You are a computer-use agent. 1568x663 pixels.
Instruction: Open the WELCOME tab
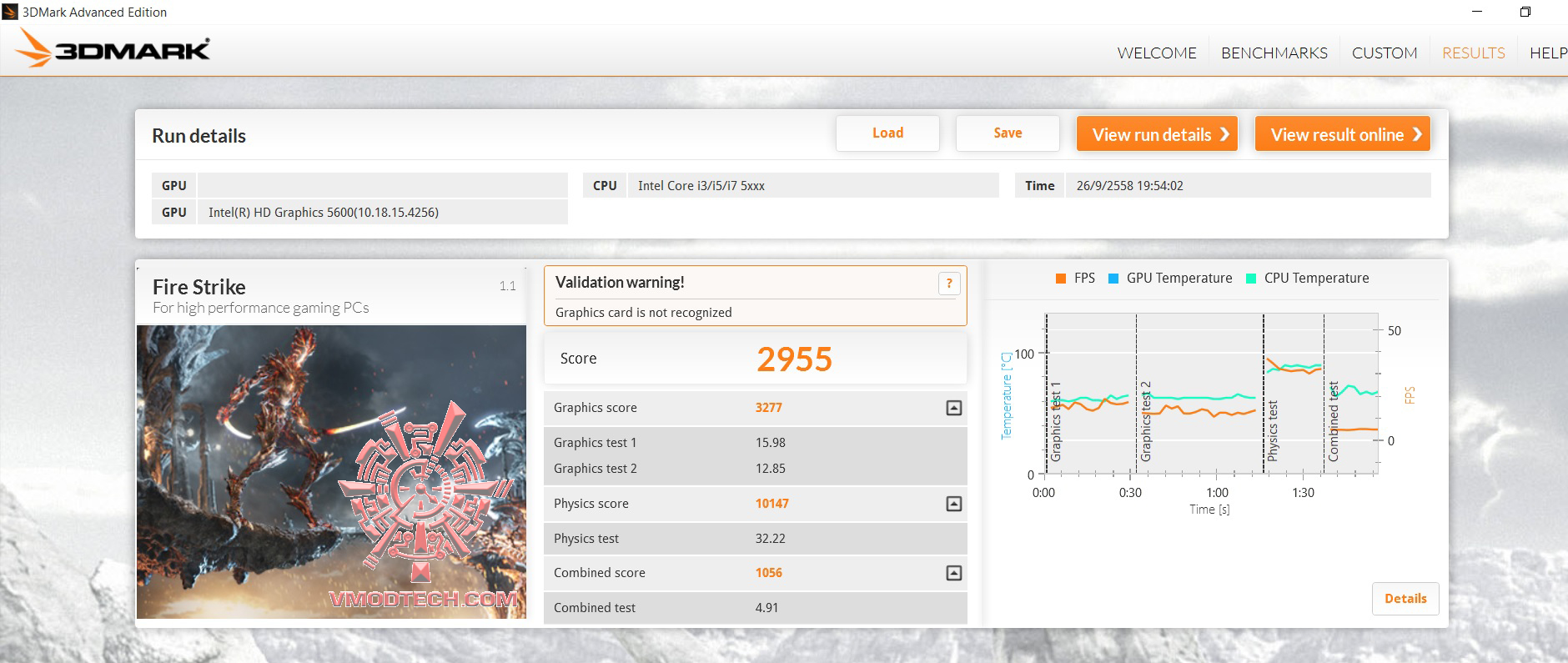(1156, 53)
